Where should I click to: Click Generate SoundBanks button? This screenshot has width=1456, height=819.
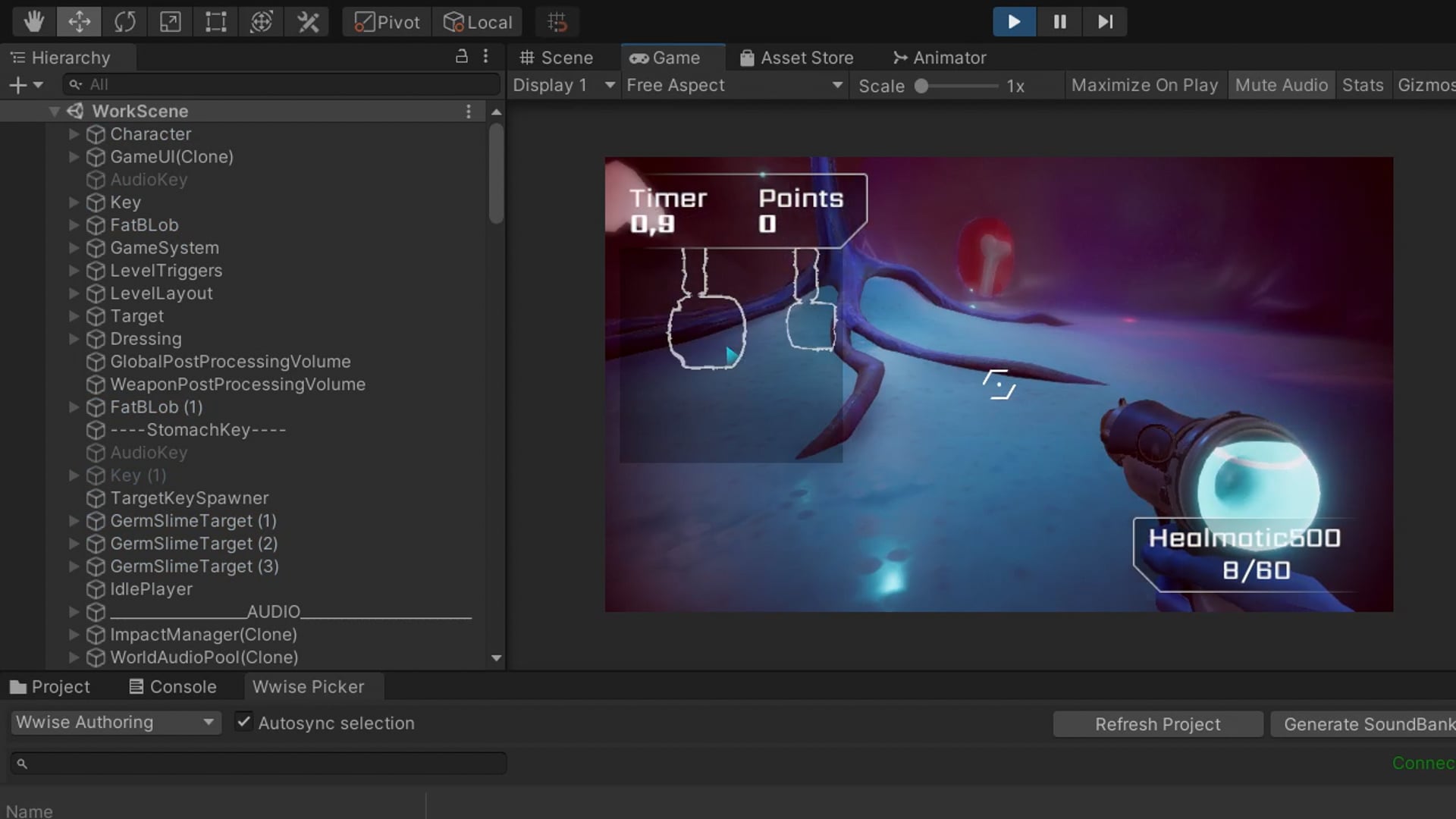(x=1363, y=724)
